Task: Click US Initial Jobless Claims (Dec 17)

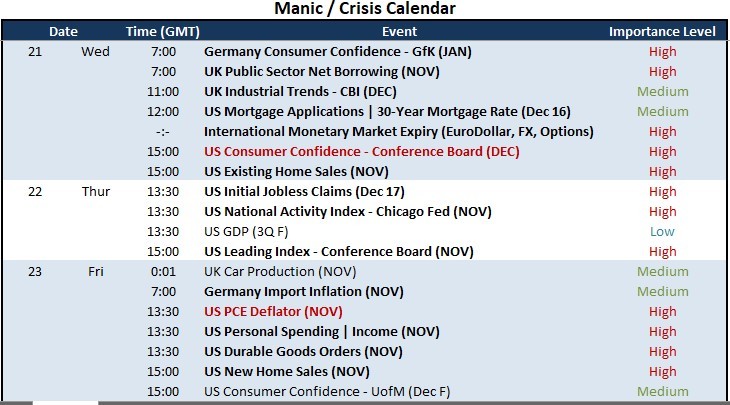Action: point(304,192)
